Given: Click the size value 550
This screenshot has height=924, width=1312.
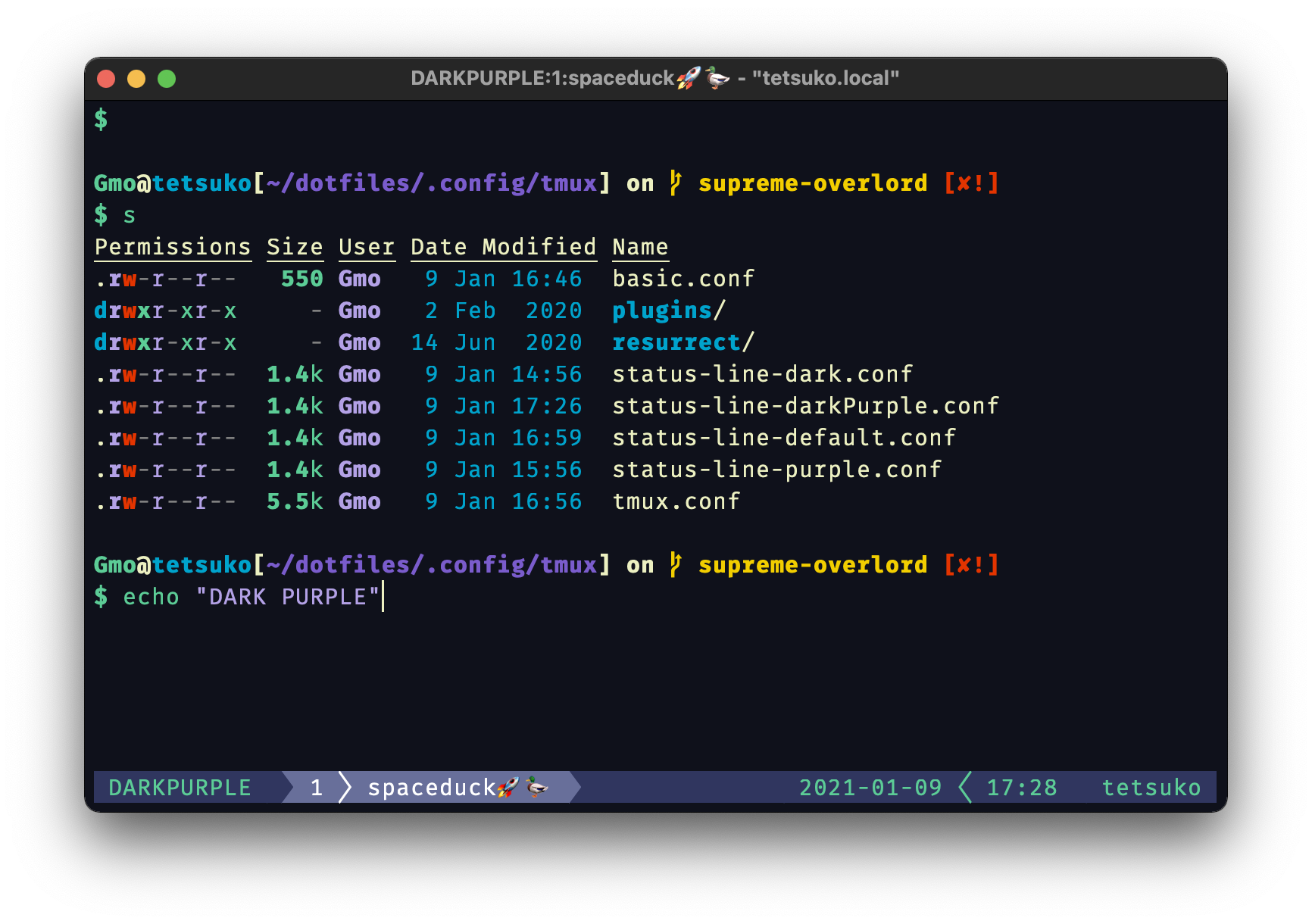Looking at the screenshot, I should coord(301,279).
